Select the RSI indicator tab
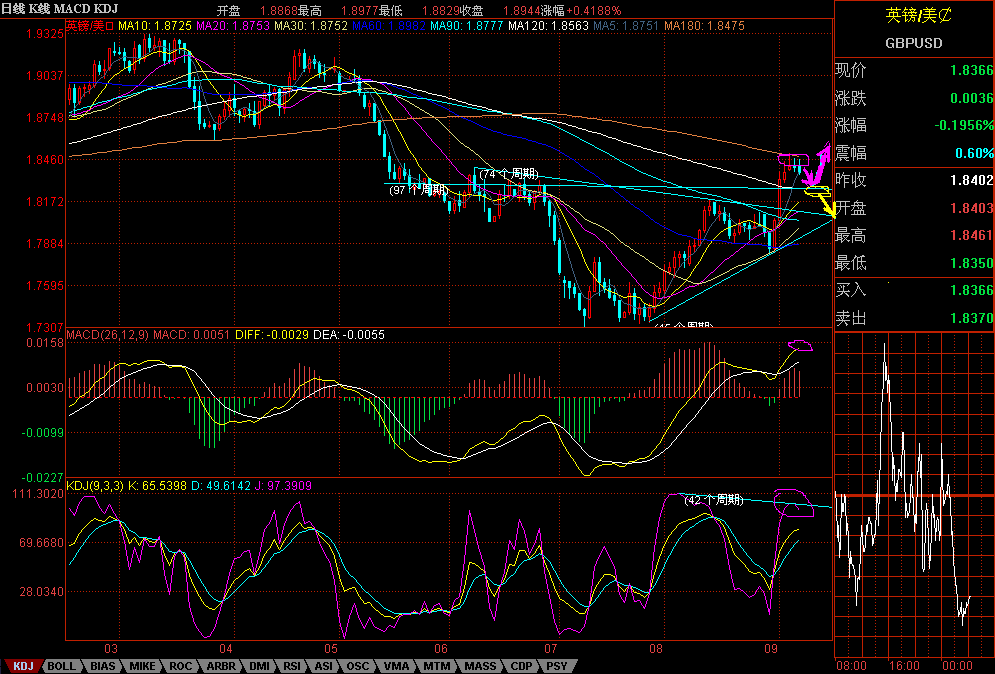 tap(292, 666)
